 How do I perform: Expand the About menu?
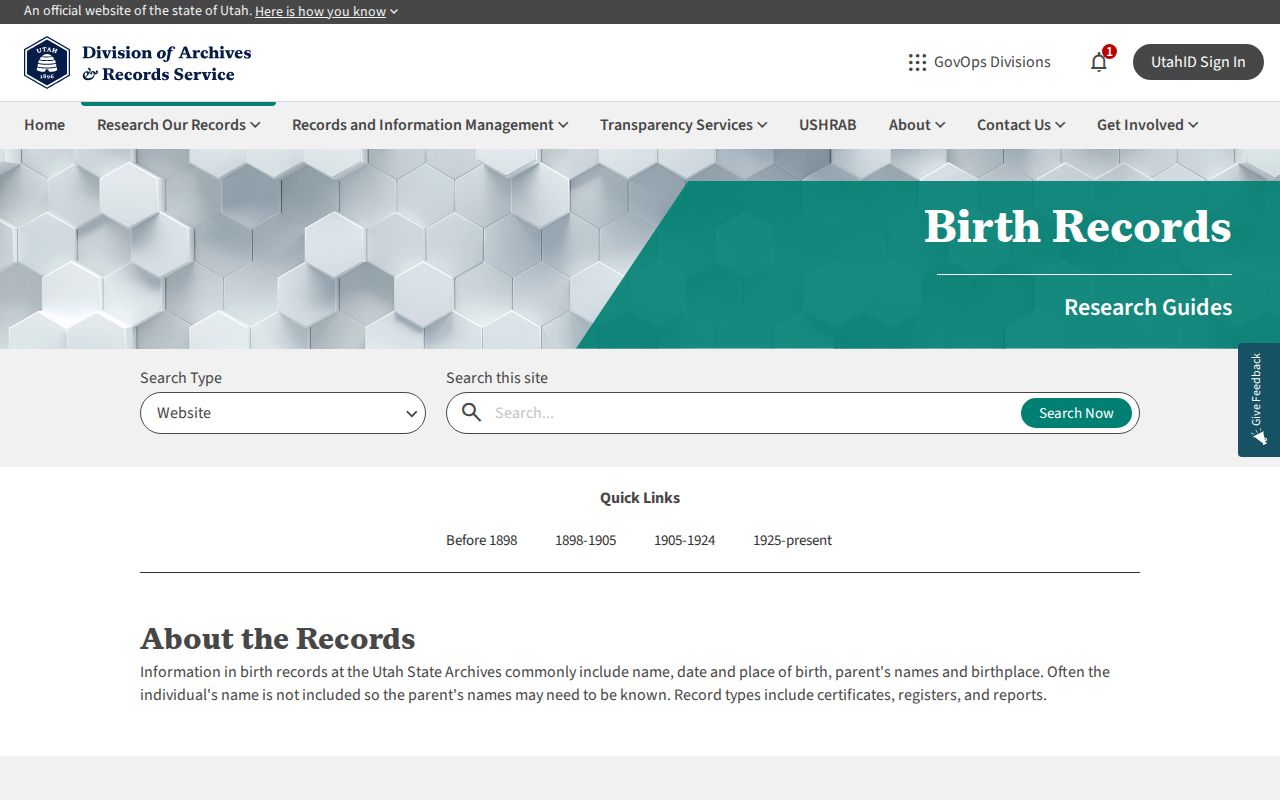pos(917,125)
